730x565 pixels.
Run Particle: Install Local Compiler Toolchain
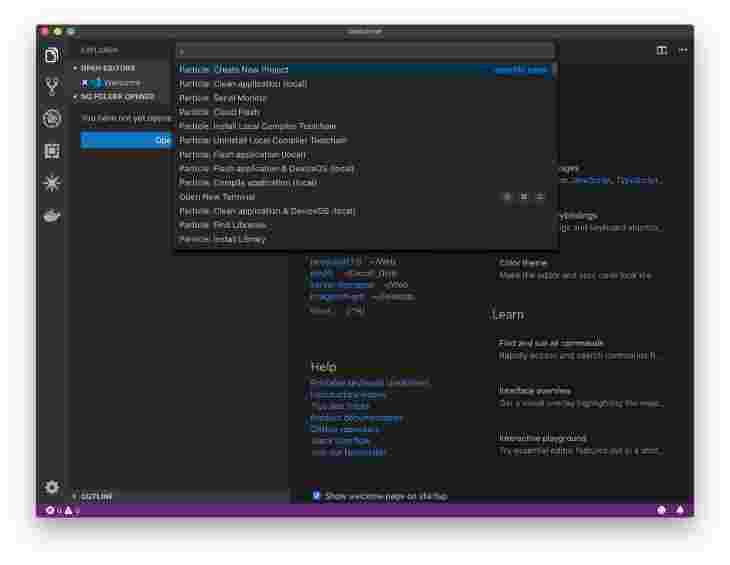tap(366, 126)
